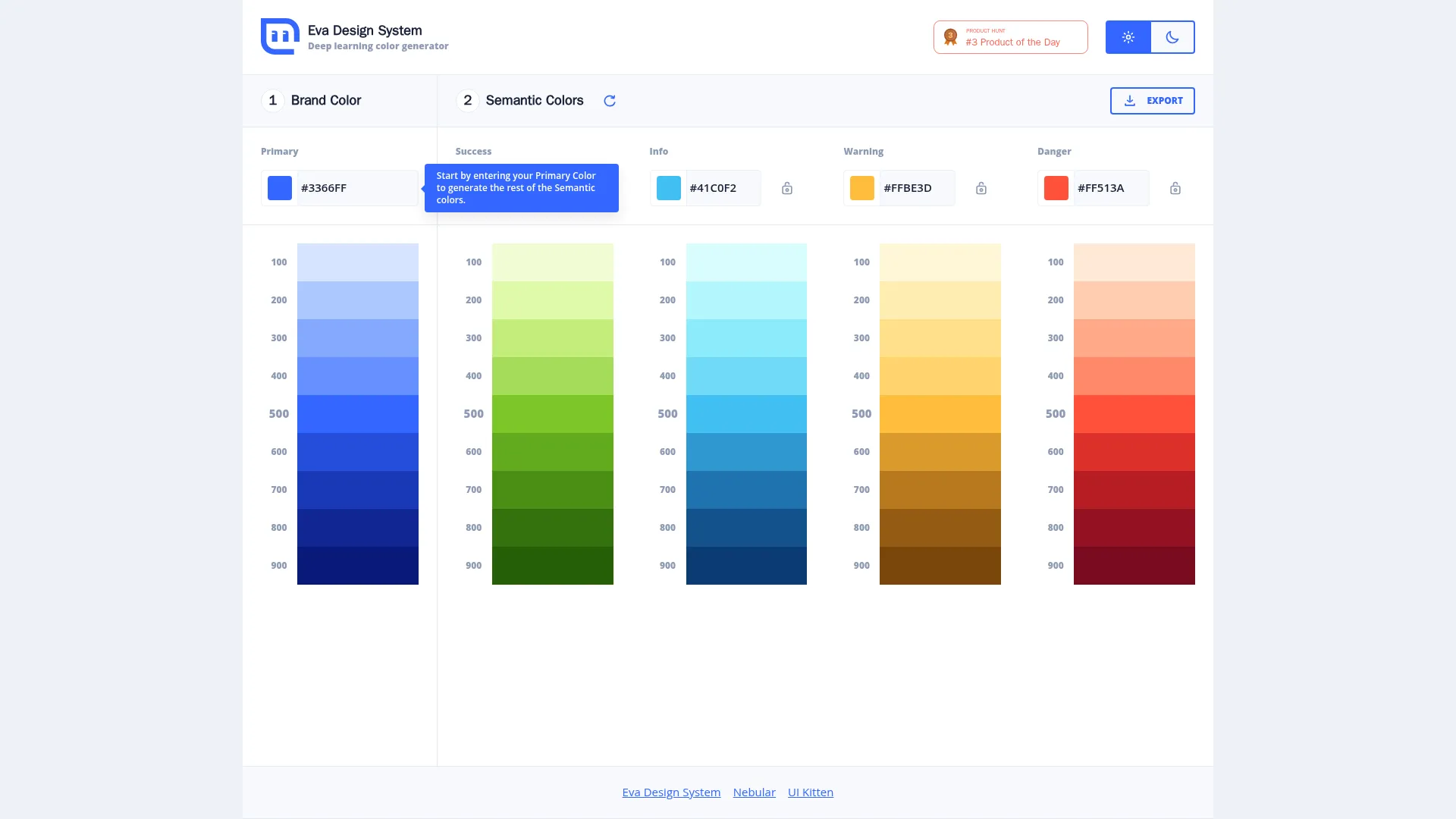This screenshot has width=1456, height=819.
Task: Click the Product Hunt badge icon
Action: tap(950, 36)
